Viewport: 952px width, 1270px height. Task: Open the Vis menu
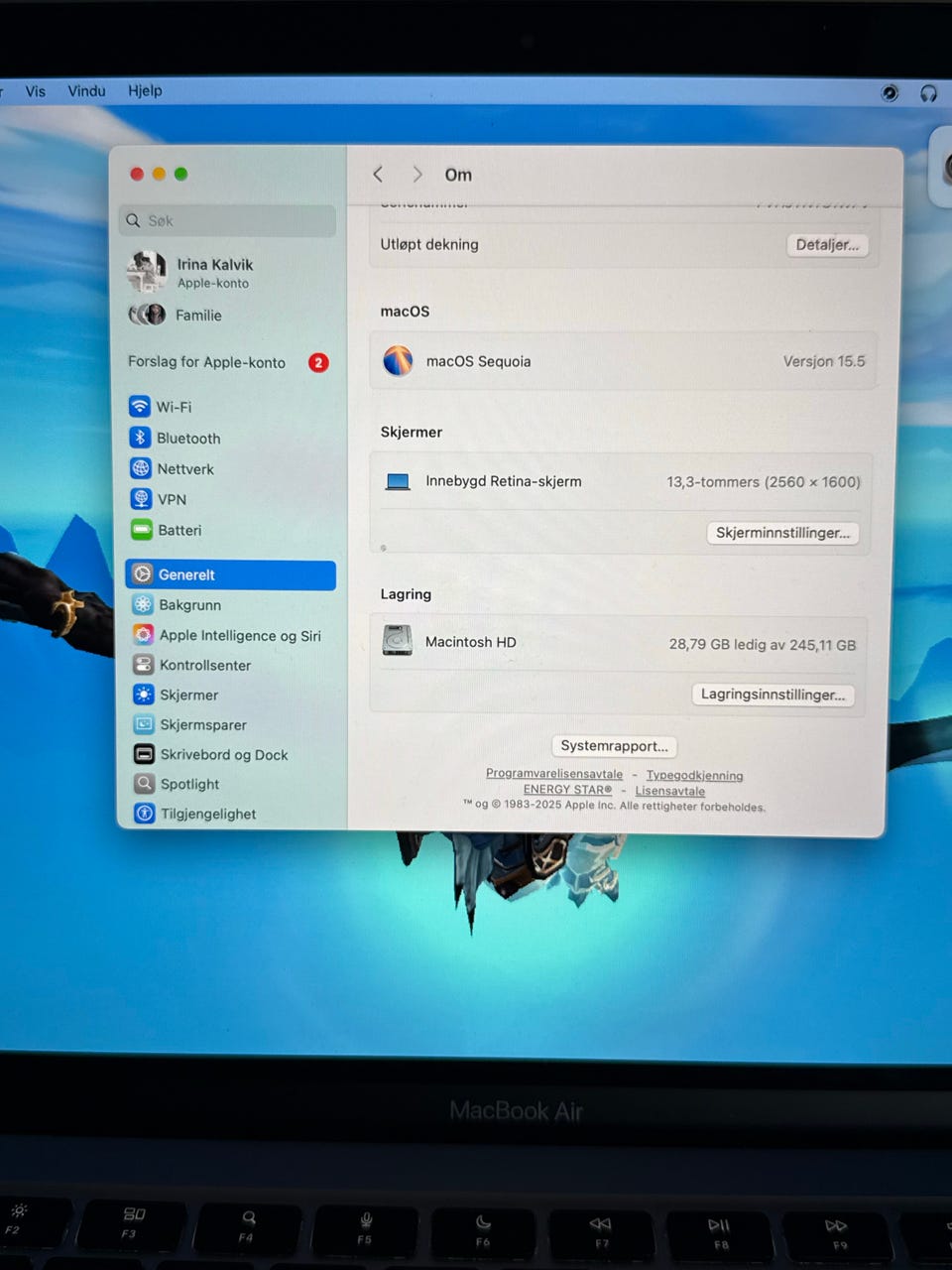tap(36, 91)
